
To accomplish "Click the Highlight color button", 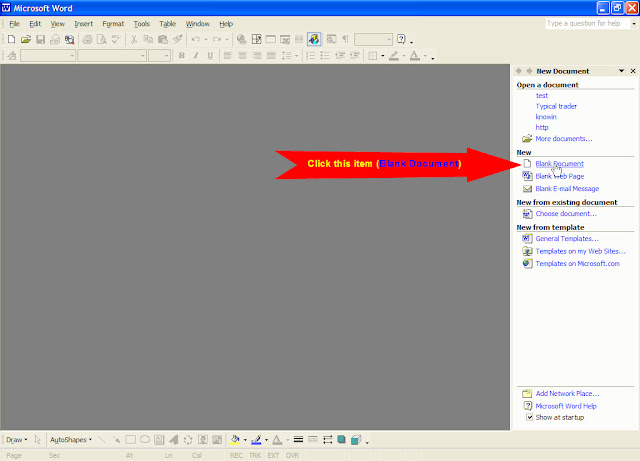I will (x=394, y=56).
